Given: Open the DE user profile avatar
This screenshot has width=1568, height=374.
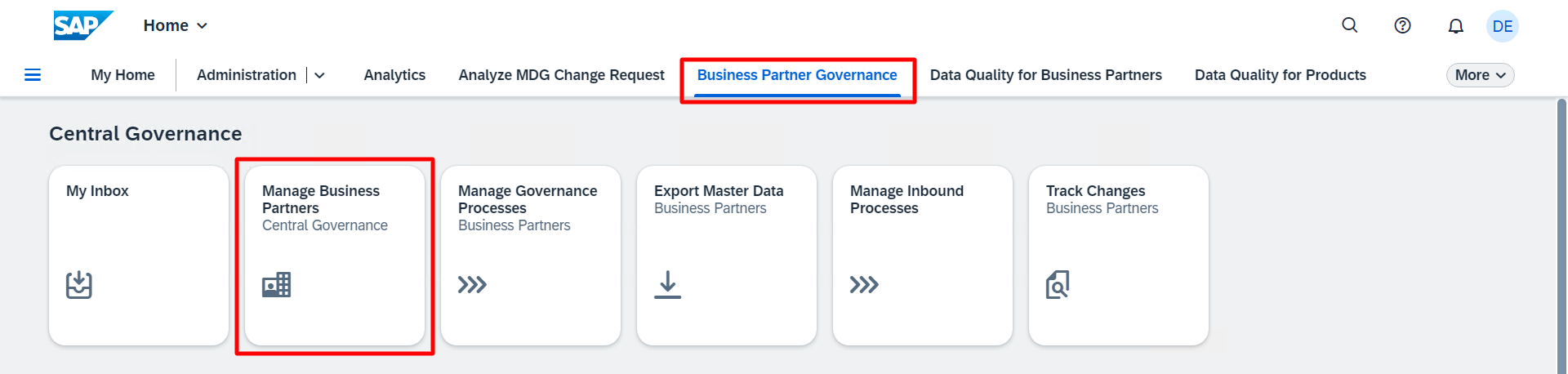Looking at the screenshot, I should tap(1502, 26).
